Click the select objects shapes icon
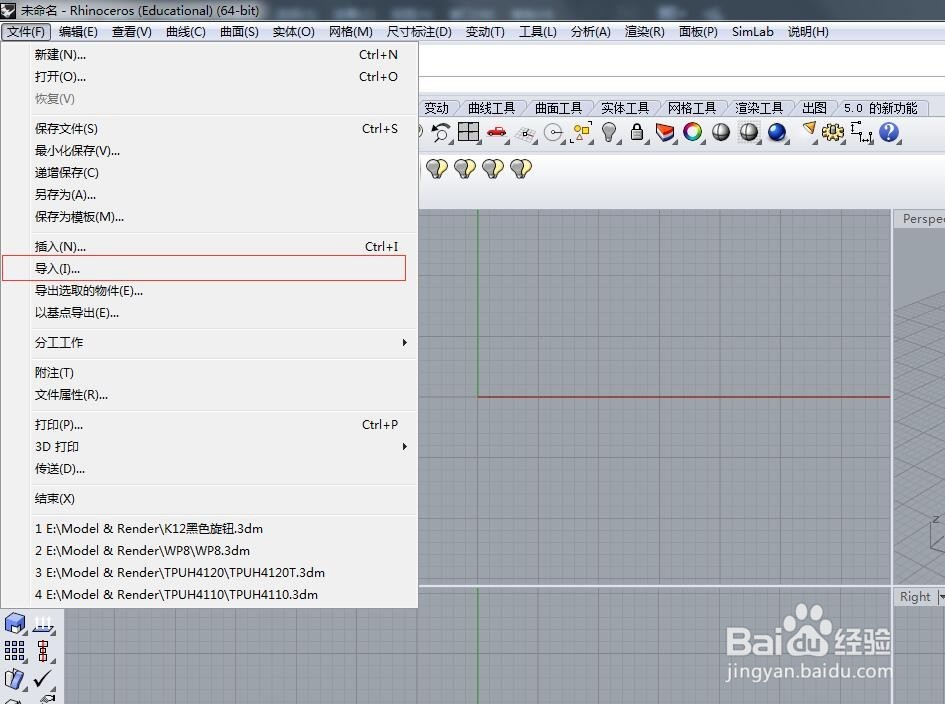945x704 pixels. (582, 132)
